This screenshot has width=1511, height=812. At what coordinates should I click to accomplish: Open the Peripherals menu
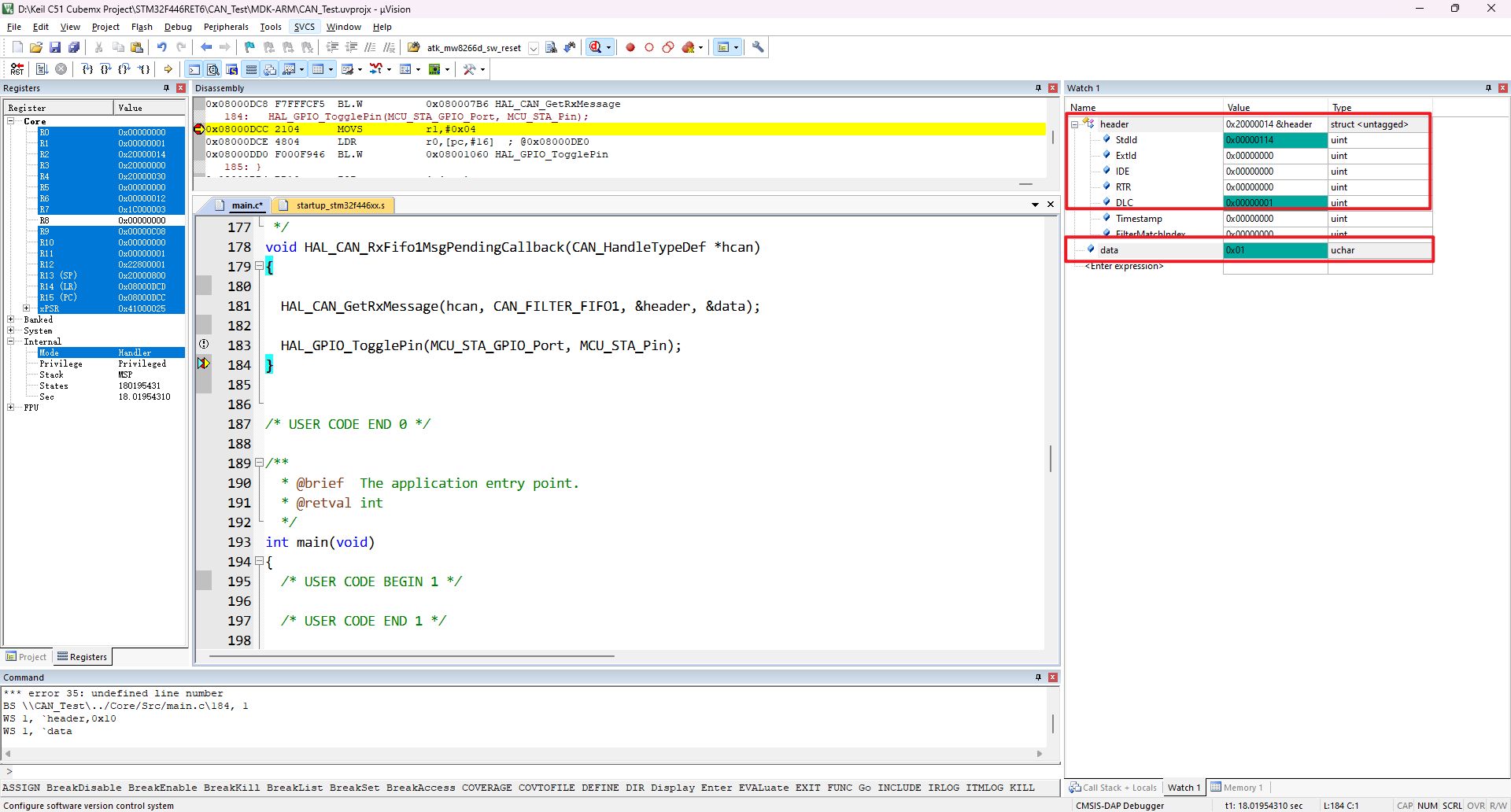click(x=226, y=27)
